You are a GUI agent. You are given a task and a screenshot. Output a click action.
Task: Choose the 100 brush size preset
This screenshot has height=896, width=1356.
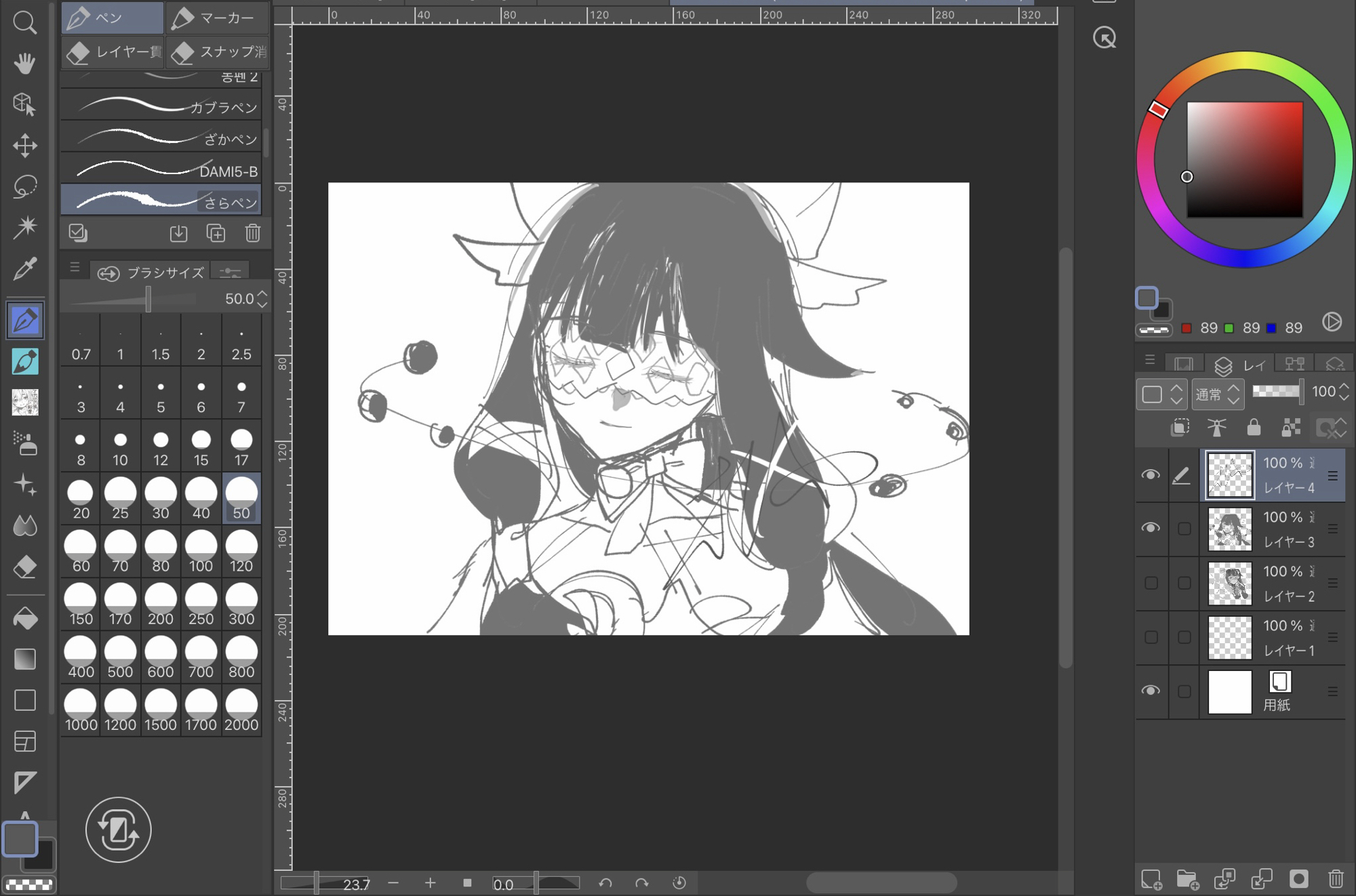[201, 552]
